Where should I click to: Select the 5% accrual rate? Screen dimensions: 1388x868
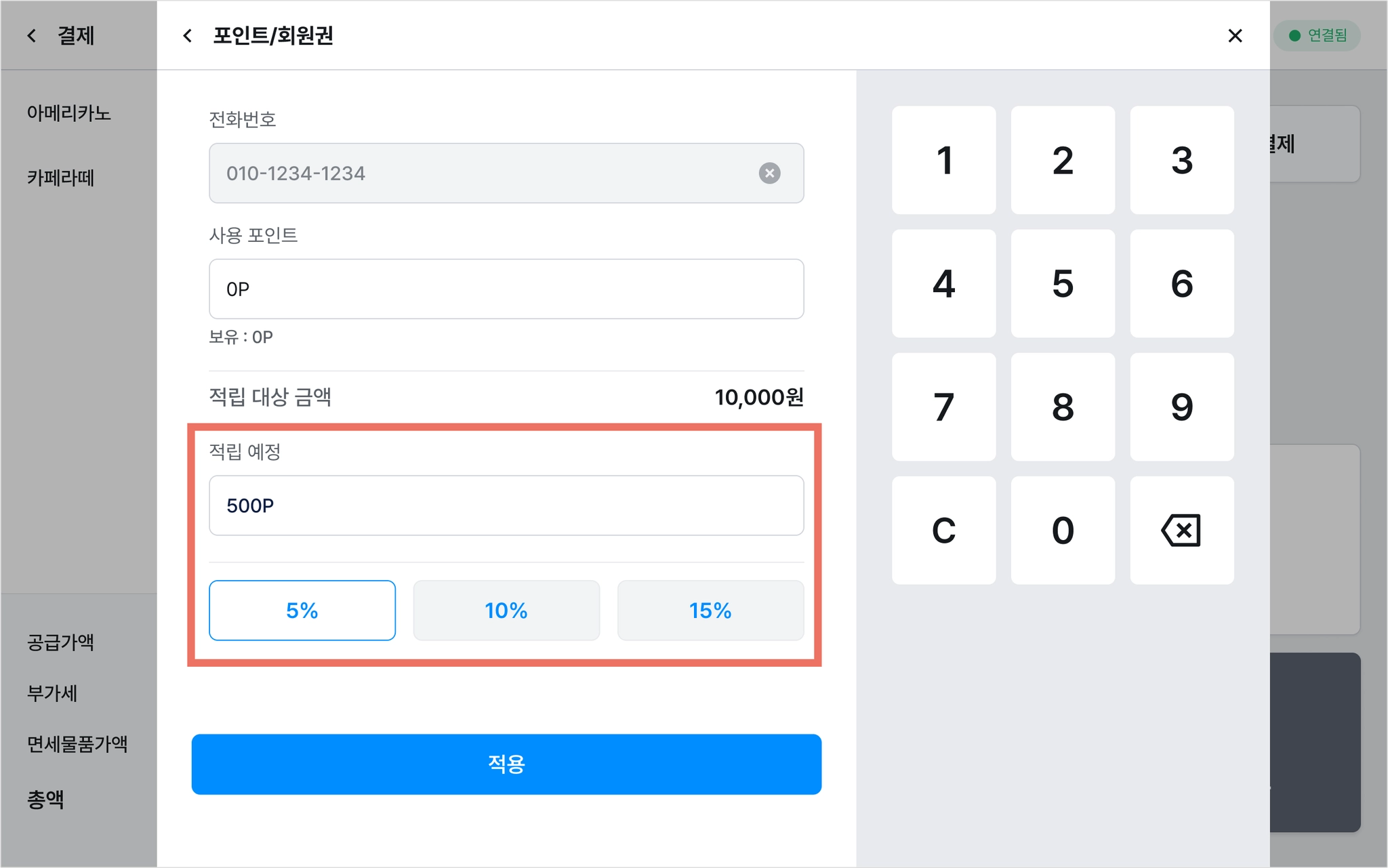click(x=302, y=610)
